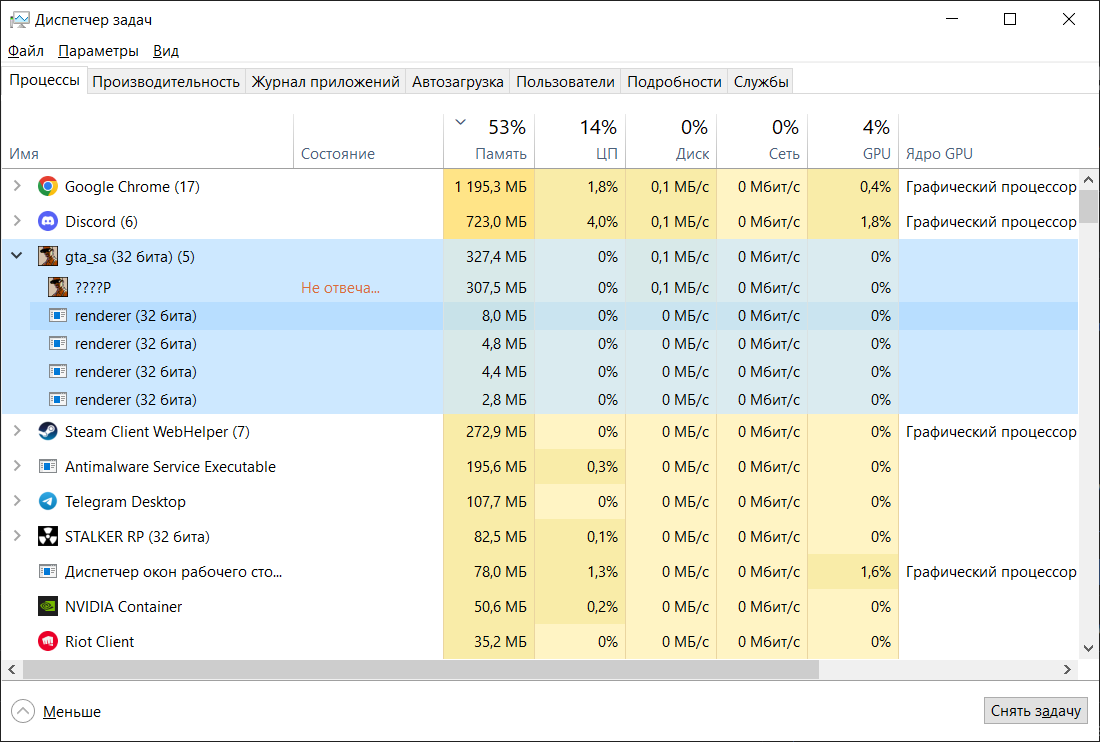Click the NVIDIA Container icon
This screenshot has height=742, width=1100.
pos(48,607)
